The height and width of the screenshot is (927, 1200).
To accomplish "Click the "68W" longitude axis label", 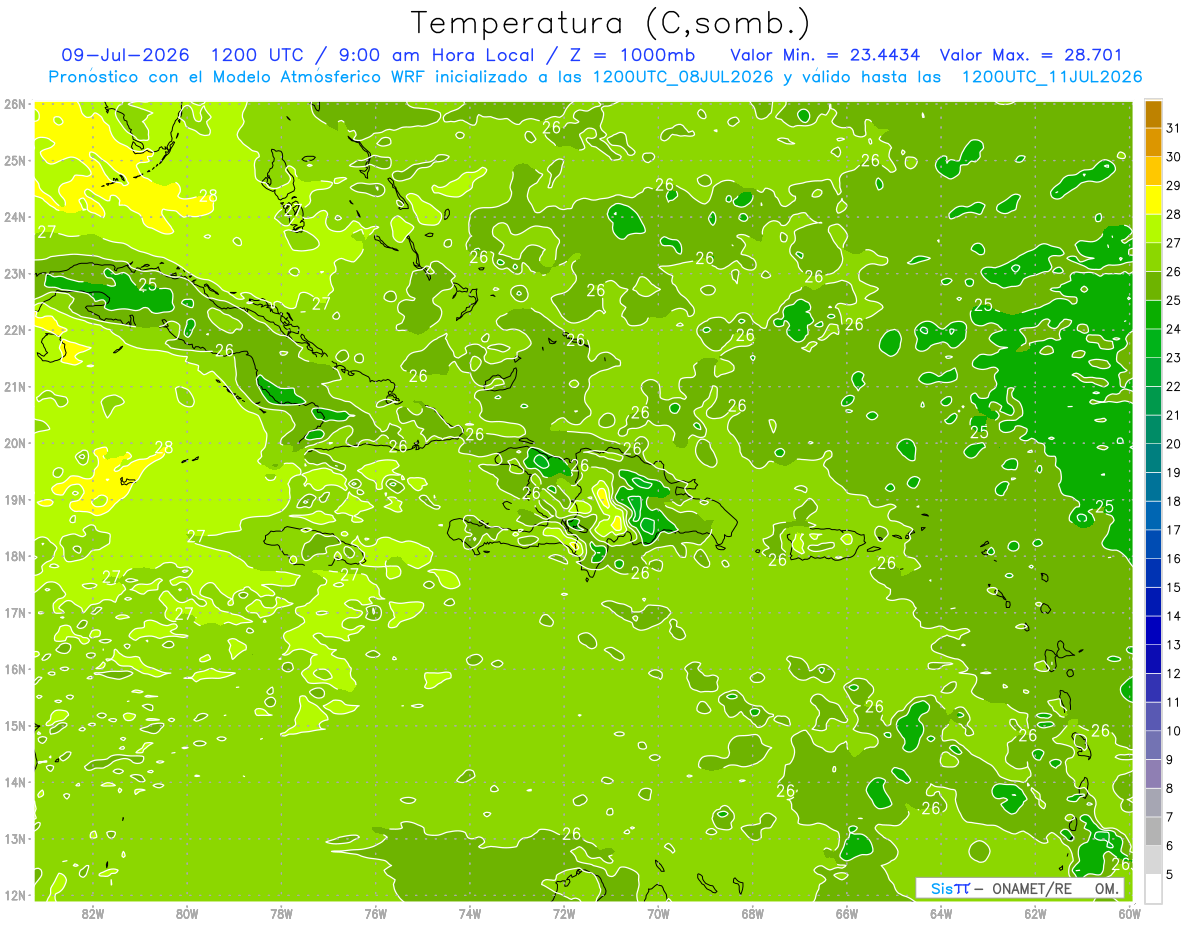I will pos(753,914).
